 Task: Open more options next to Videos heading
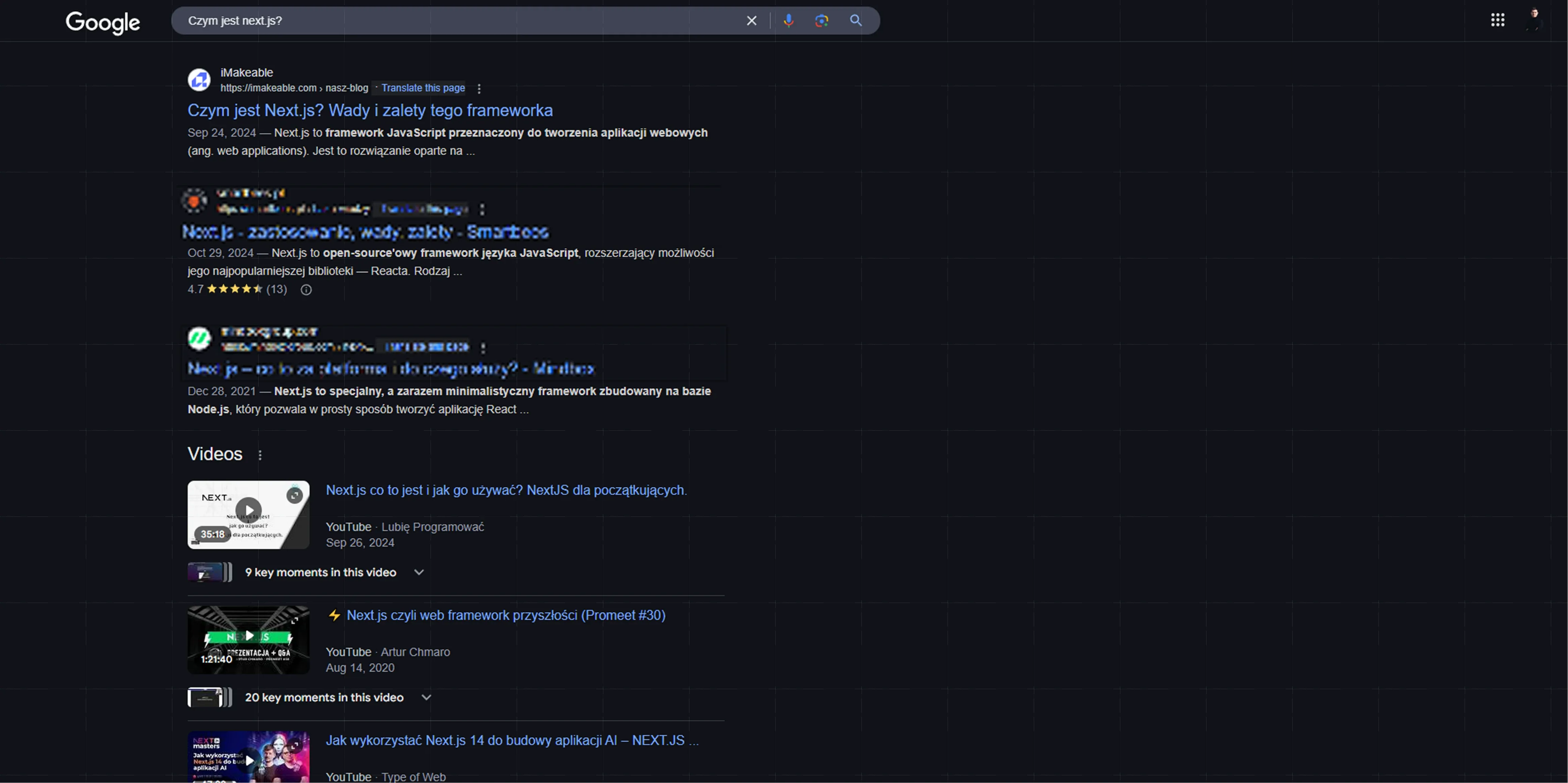click(260, 455)
